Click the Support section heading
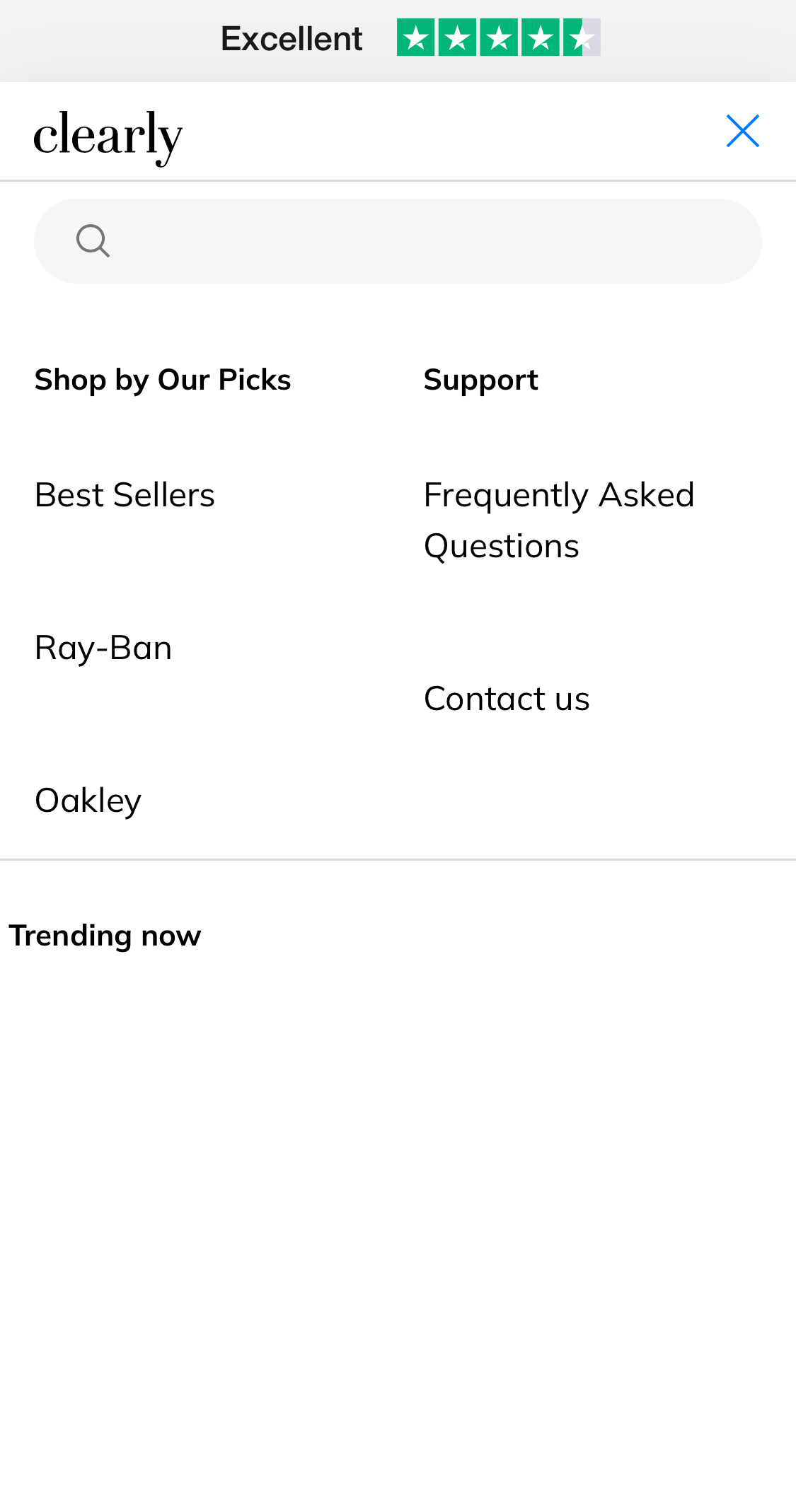This screenshot has width=796, height=1512. (480, 379)
